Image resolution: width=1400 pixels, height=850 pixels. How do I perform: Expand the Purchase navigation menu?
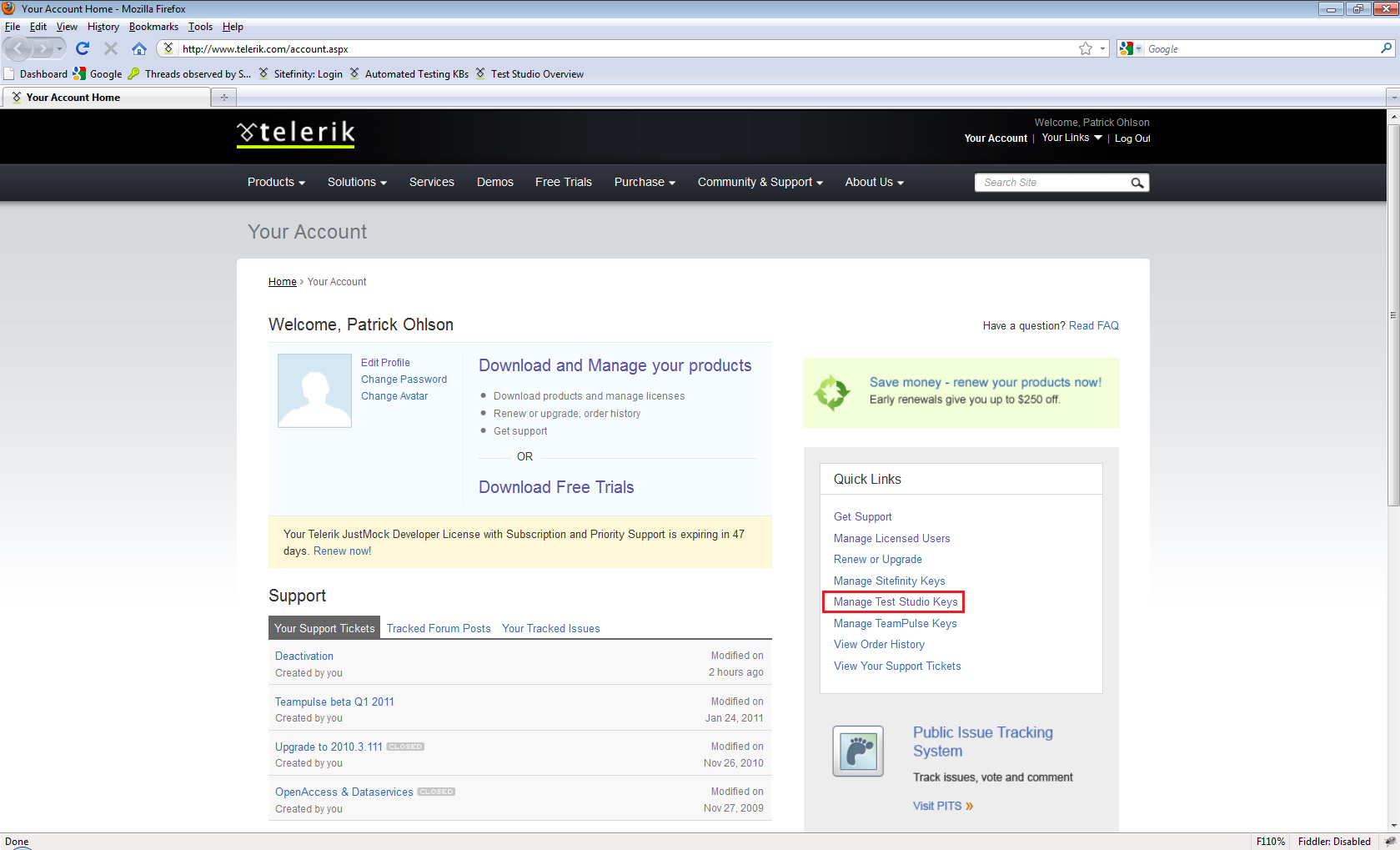tap(645, 182)
